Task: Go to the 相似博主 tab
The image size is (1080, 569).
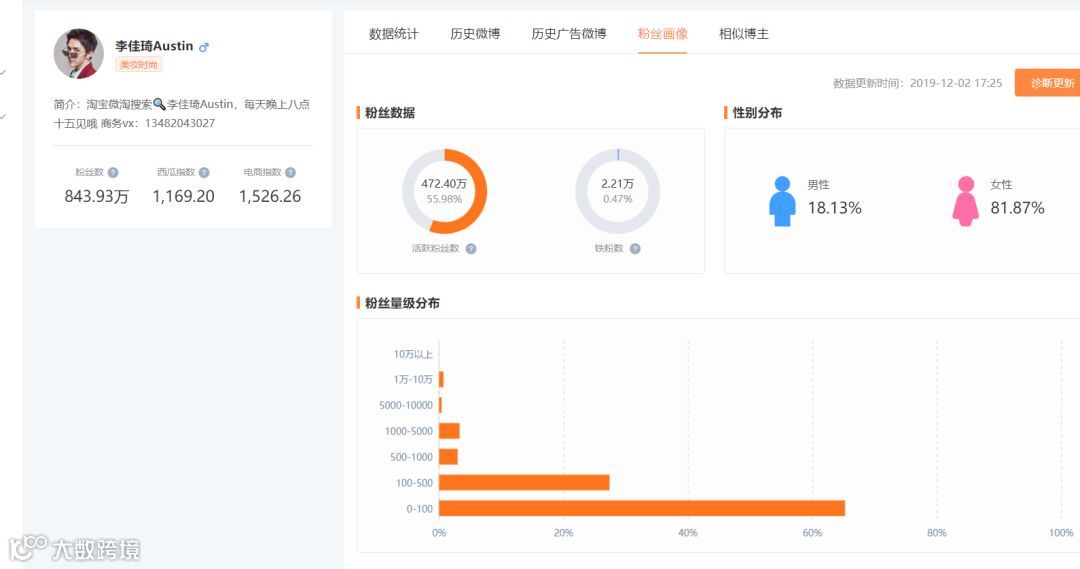Action: 744,34
